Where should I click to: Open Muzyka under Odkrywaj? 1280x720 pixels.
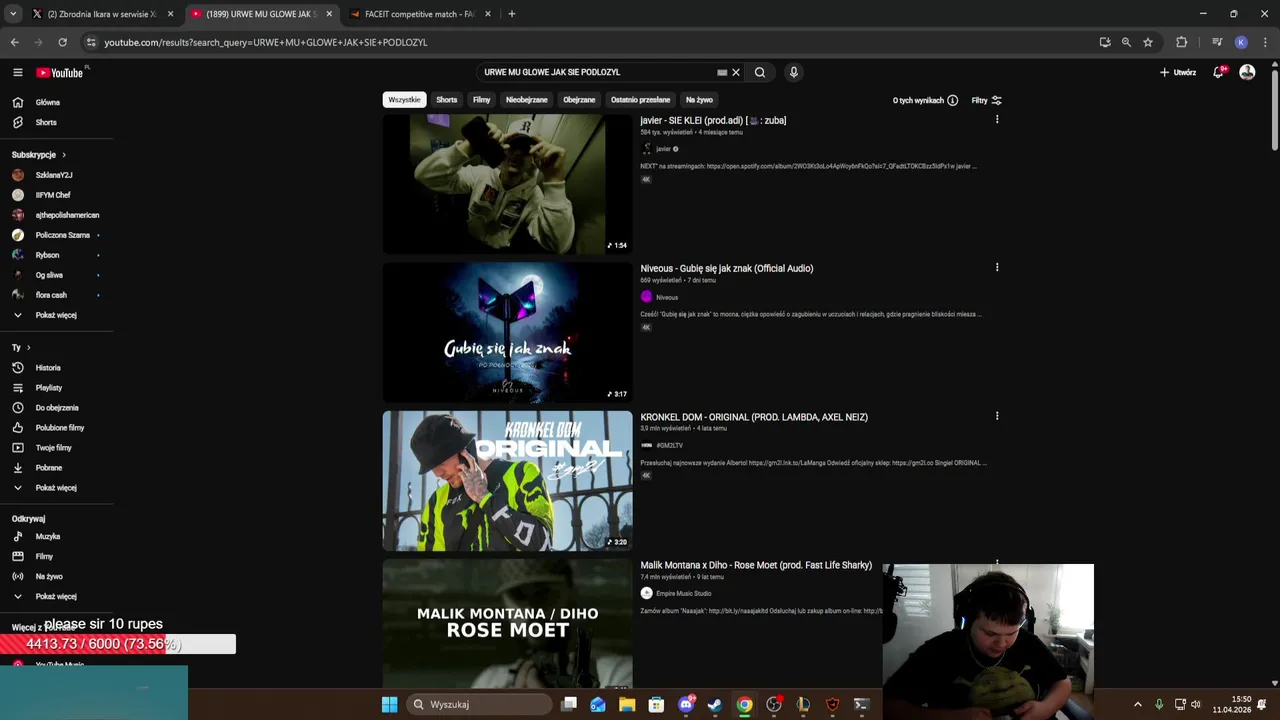pos(48,537)
